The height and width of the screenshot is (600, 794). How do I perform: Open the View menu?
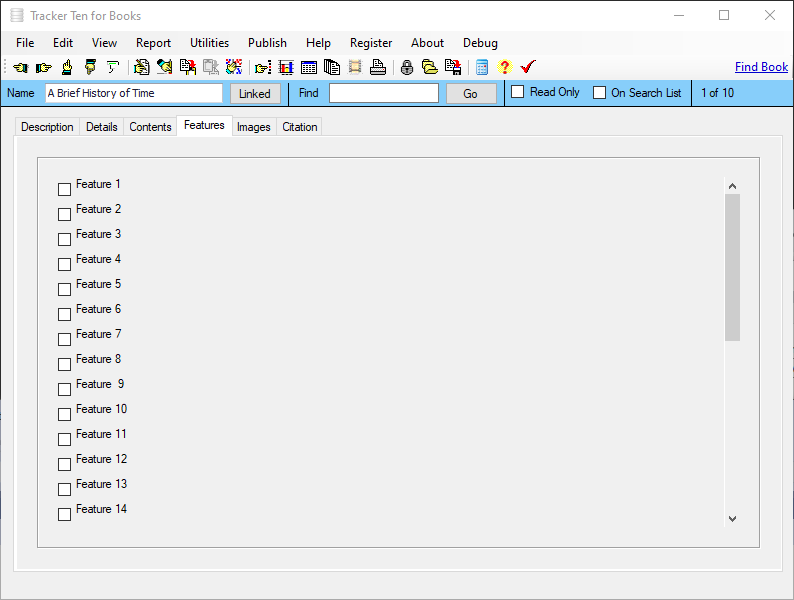104,43
